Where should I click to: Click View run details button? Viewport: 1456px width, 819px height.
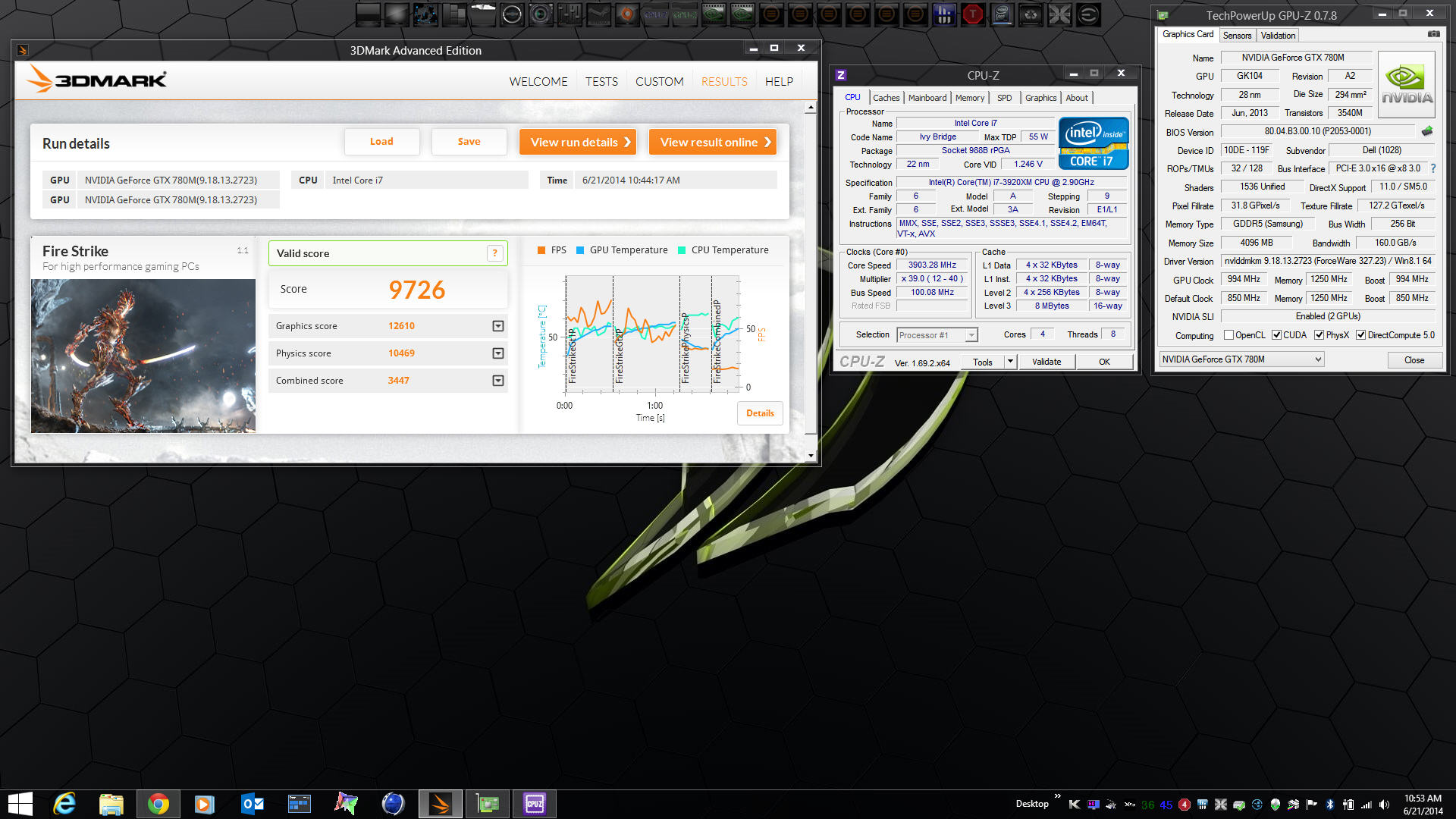point(578,142)
